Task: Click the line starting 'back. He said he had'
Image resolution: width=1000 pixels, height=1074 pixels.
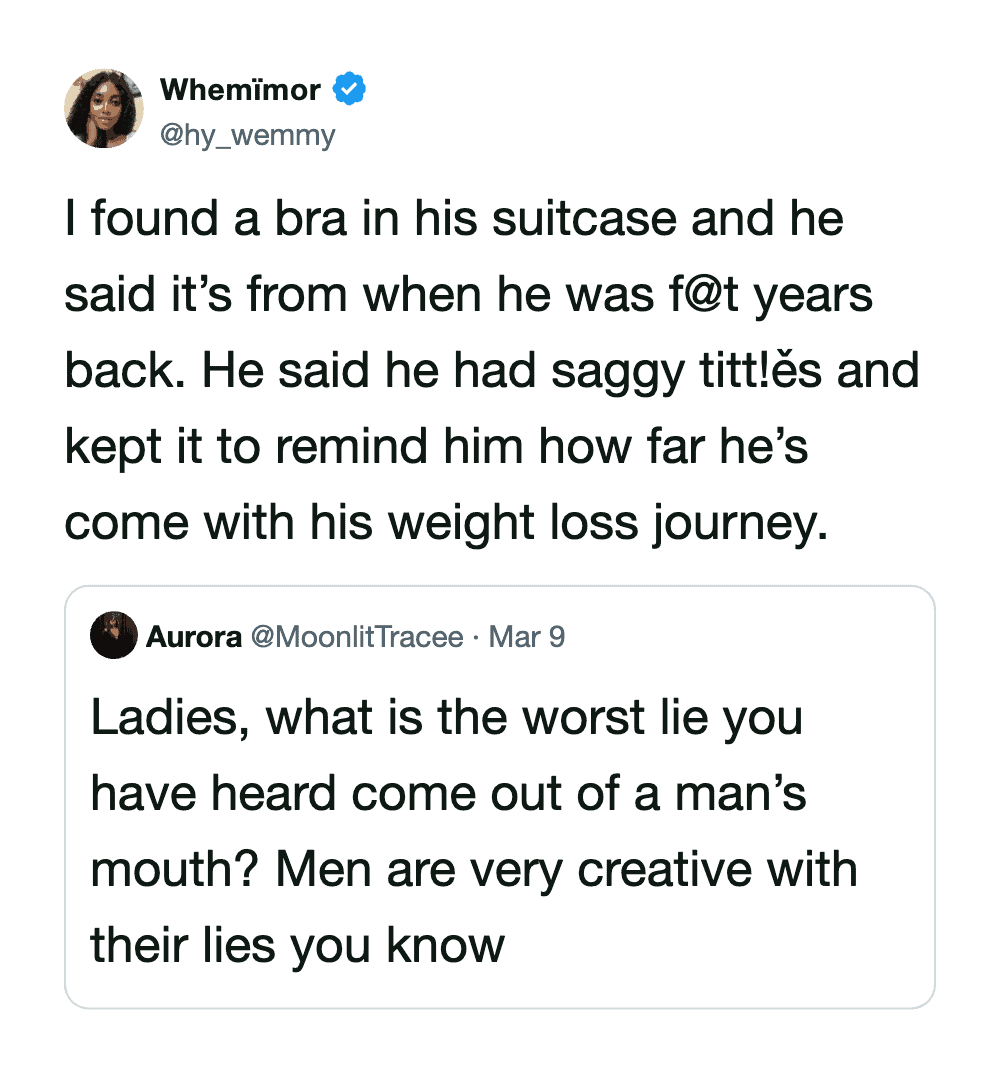Action: point(491,371)
